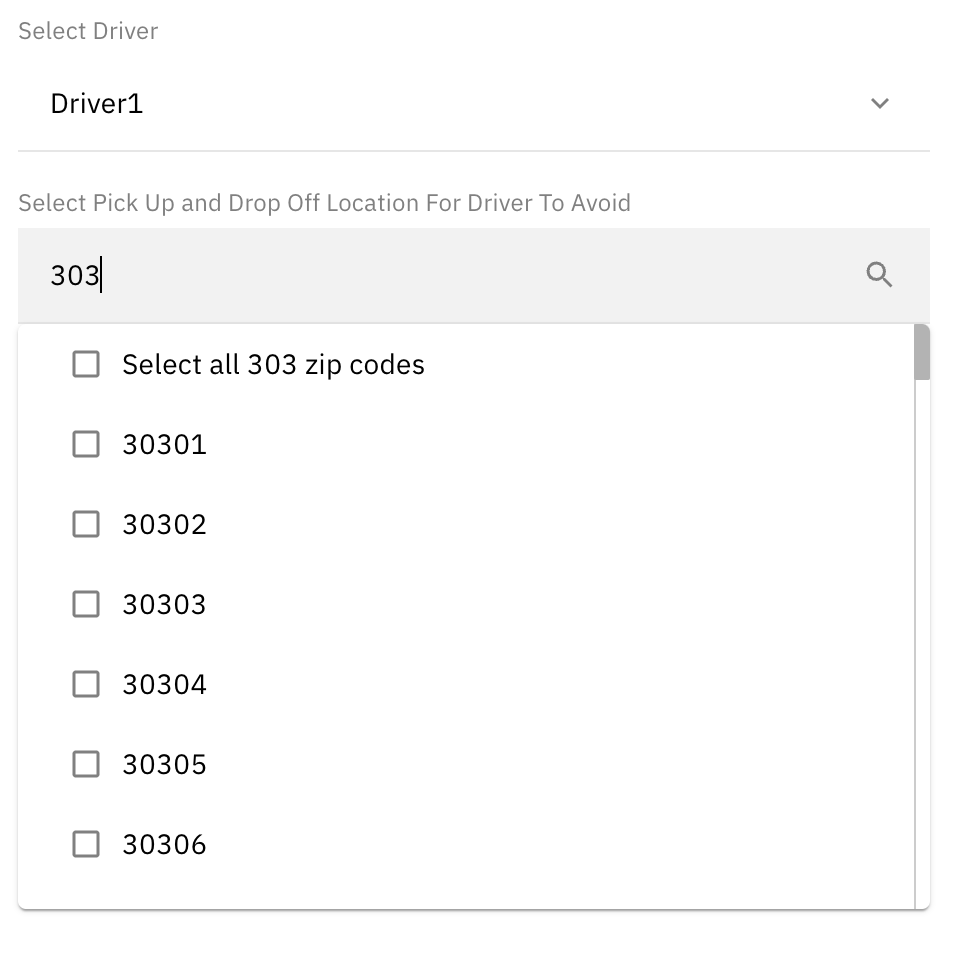The height and width of the screenshot is (958, 962).
Task: Open the Select Driver dropdown chevron
Action: point(879,103)
